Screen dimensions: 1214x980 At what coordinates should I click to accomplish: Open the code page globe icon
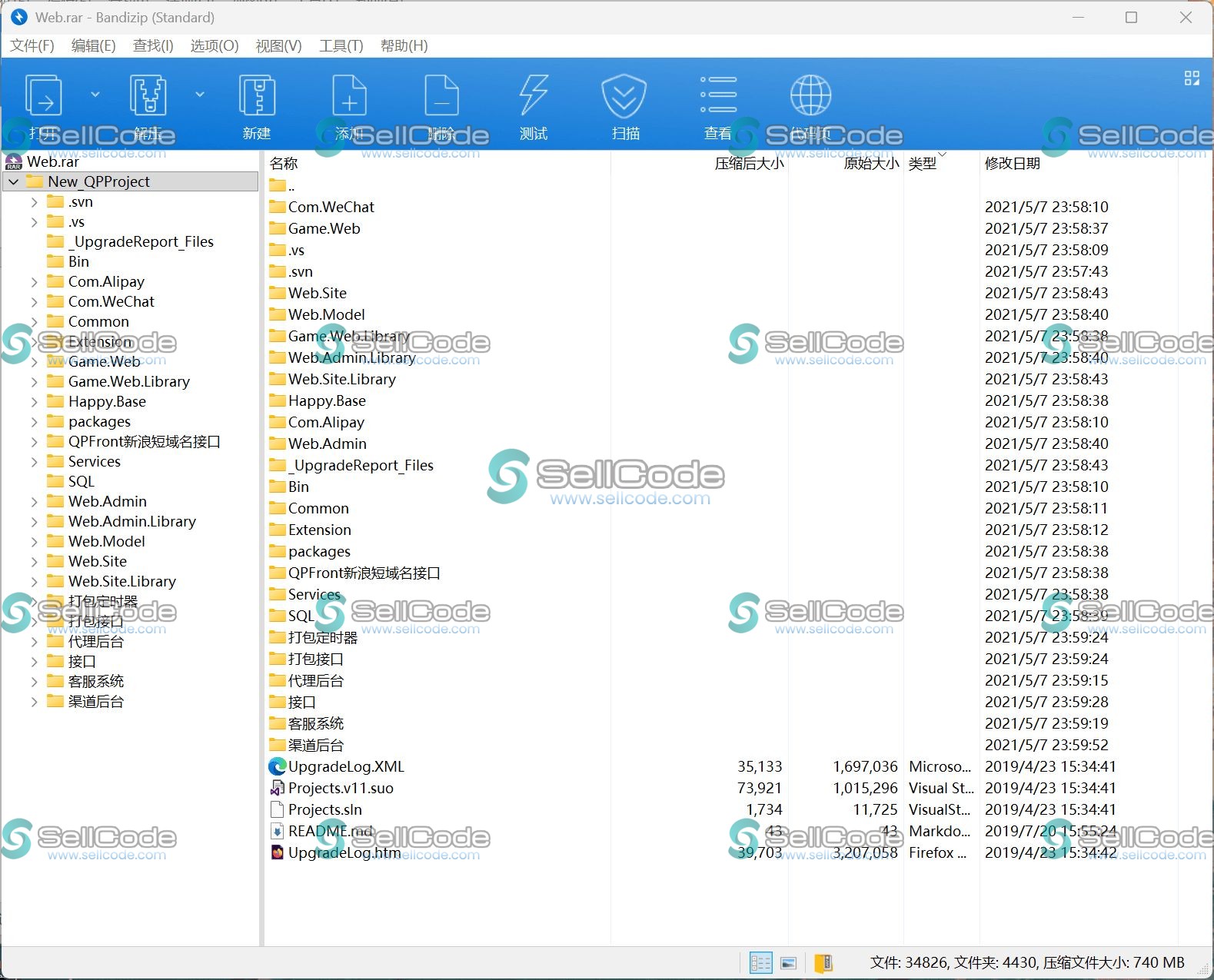coord(810,97)
